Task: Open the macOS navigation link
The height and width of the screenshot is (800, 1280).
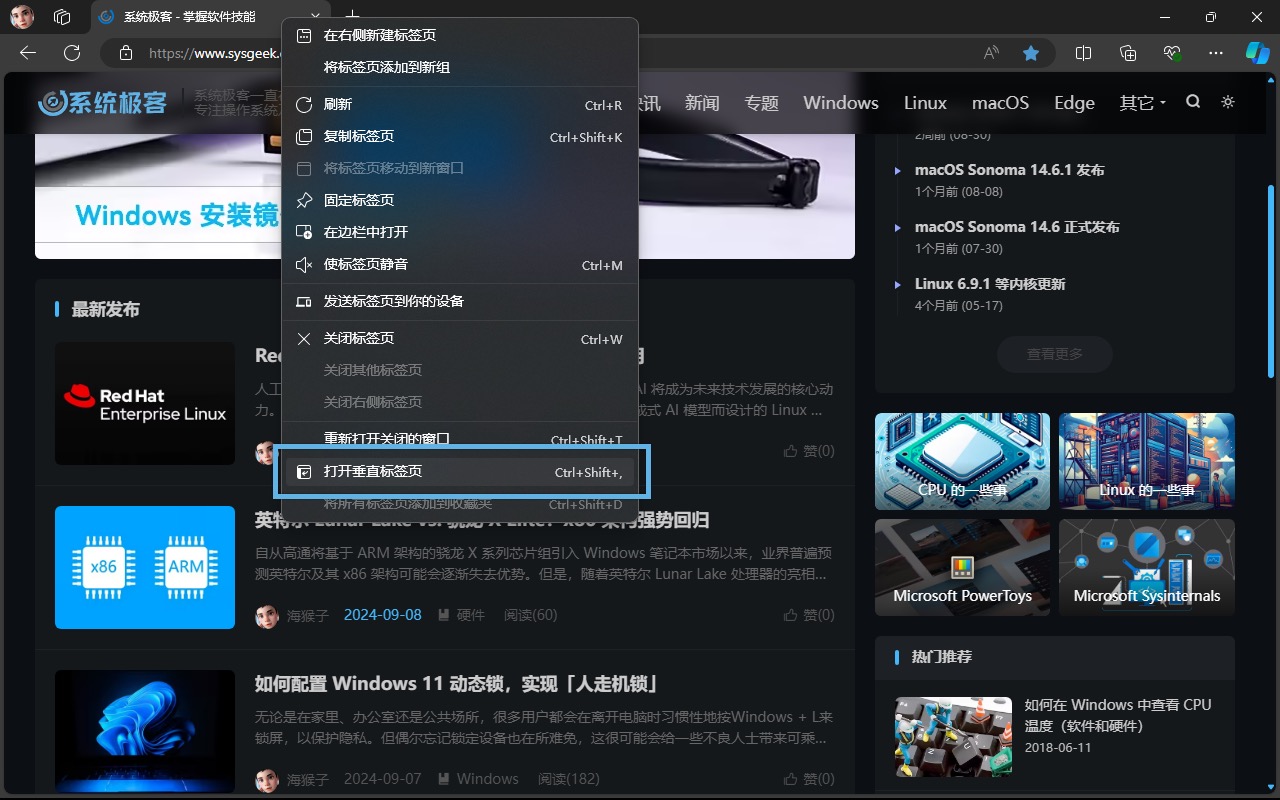Action: (1000, 102)
